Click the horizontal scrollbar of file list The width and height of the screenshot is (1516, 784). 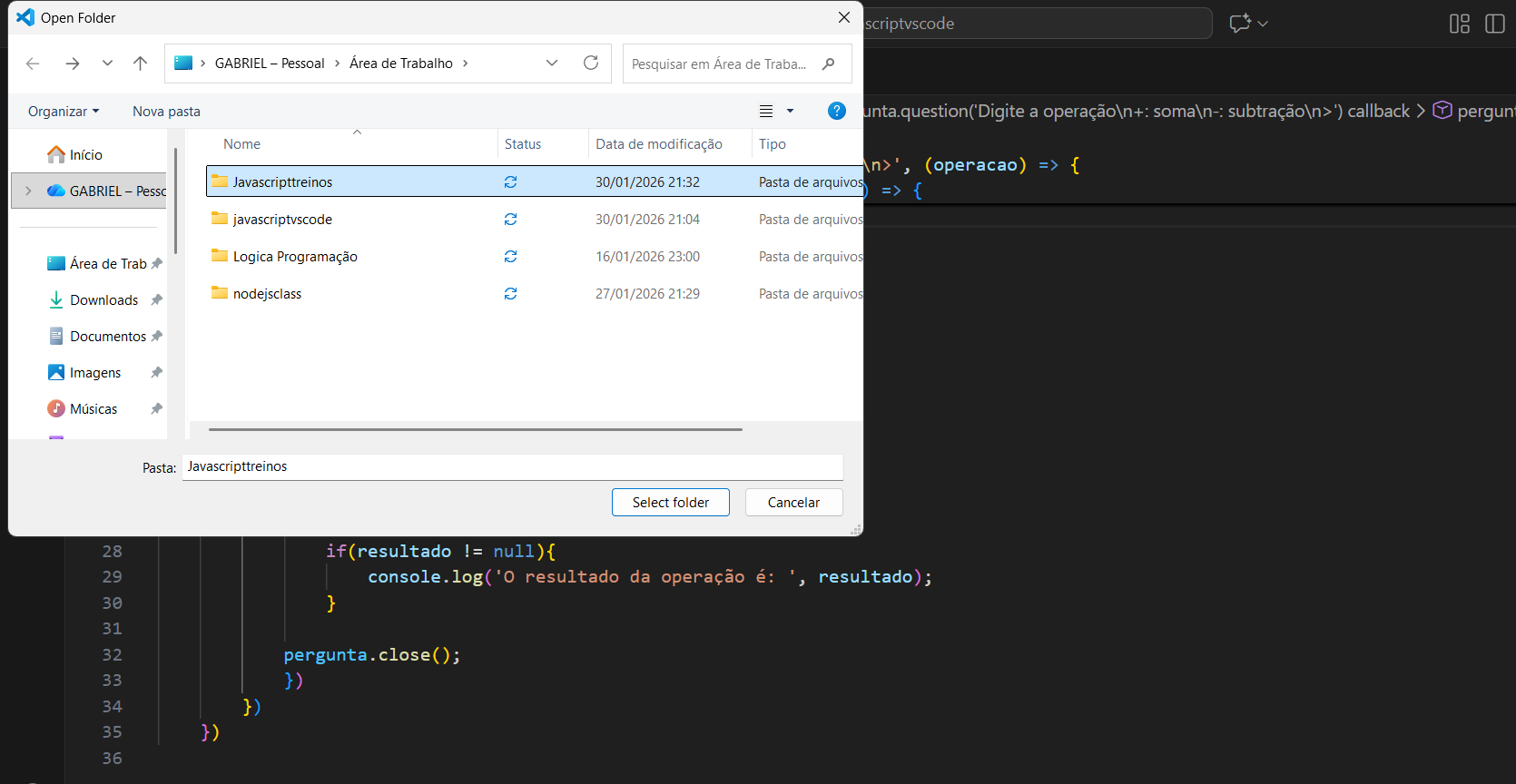[475, 429]
